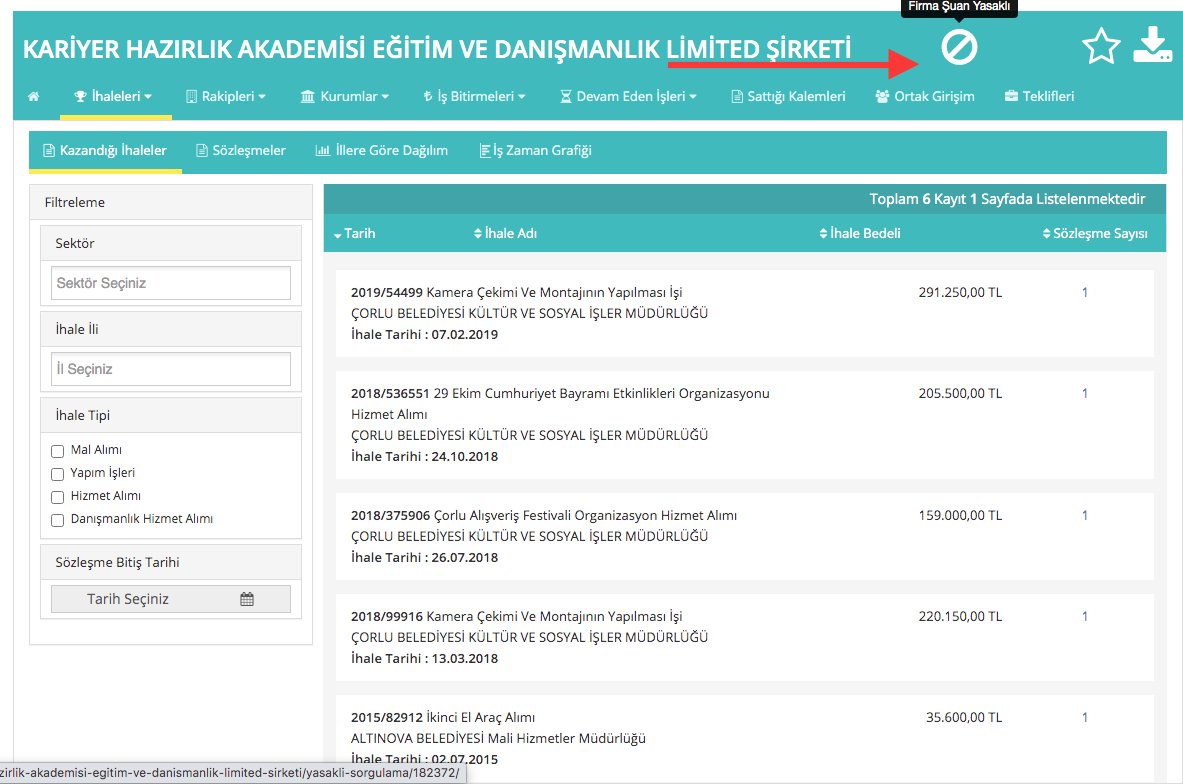1183x784 pixels.
Task: Sort the table by İhale Bedeli column
Action: [x=860, y=234]
